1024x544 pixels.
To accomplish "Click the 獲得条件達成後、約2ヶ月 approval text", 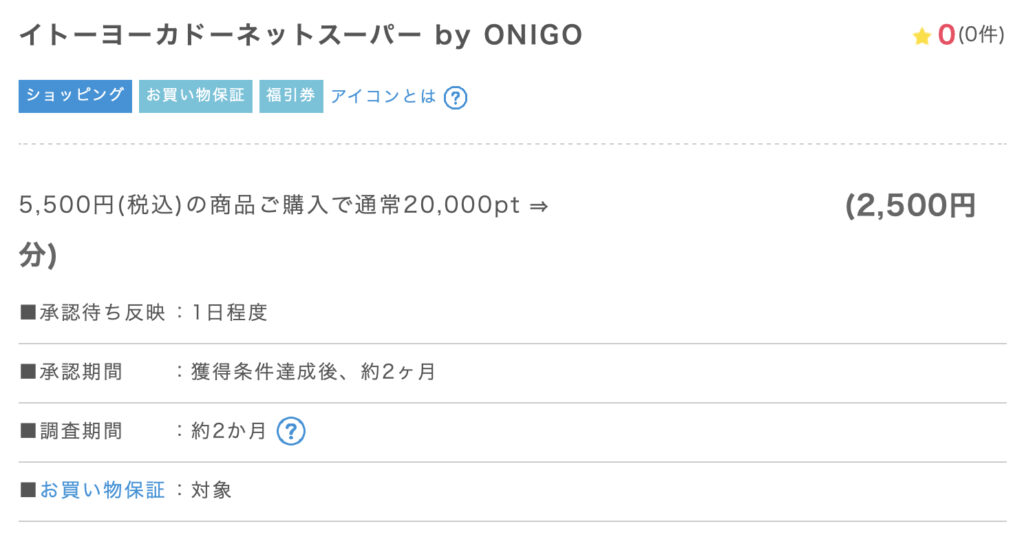I will pos(313,372).
